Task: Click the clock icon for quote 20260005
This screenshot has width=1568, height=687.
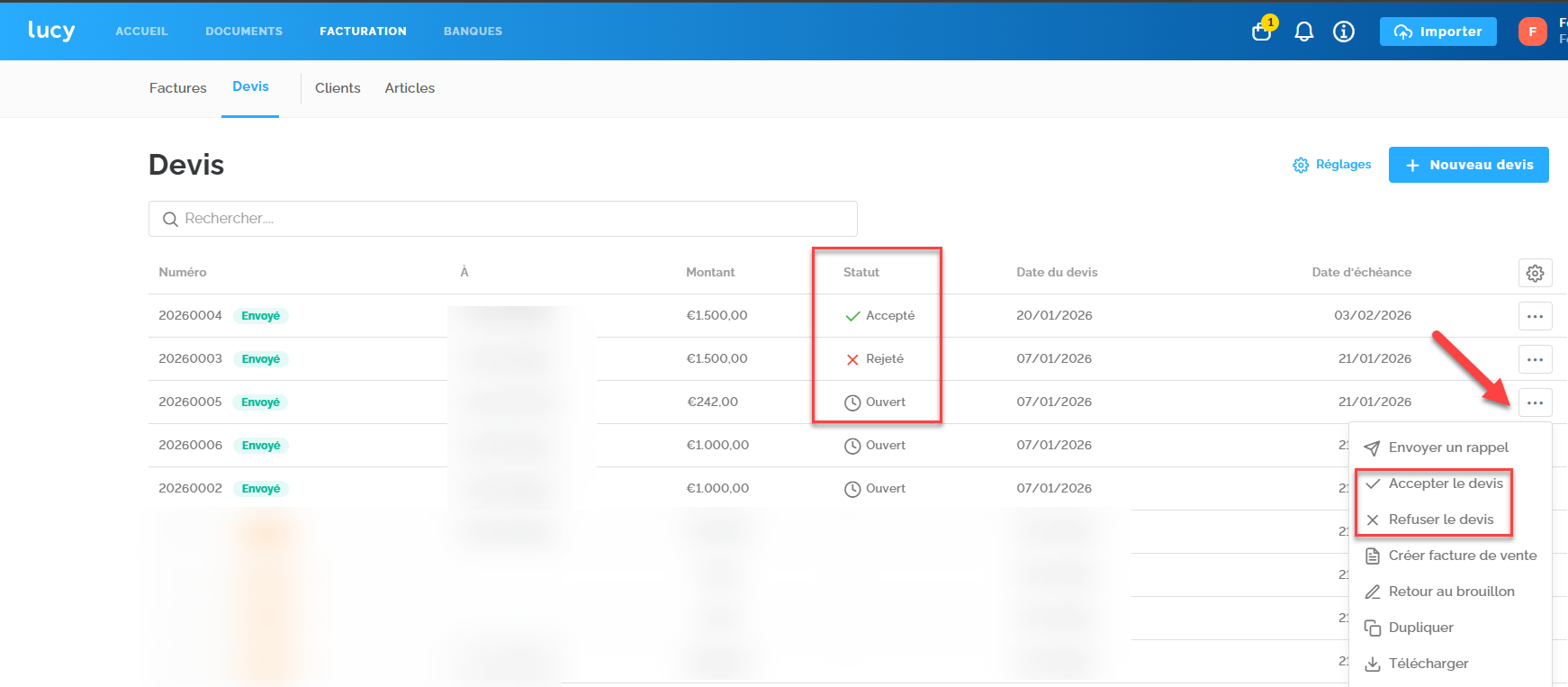Action: click(852, 402)
